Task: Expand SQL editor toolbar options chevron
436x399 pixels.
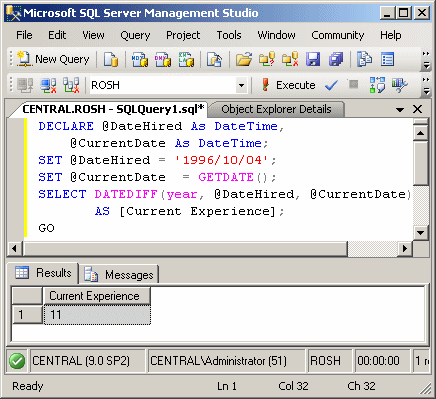Action: click(426, 85)
